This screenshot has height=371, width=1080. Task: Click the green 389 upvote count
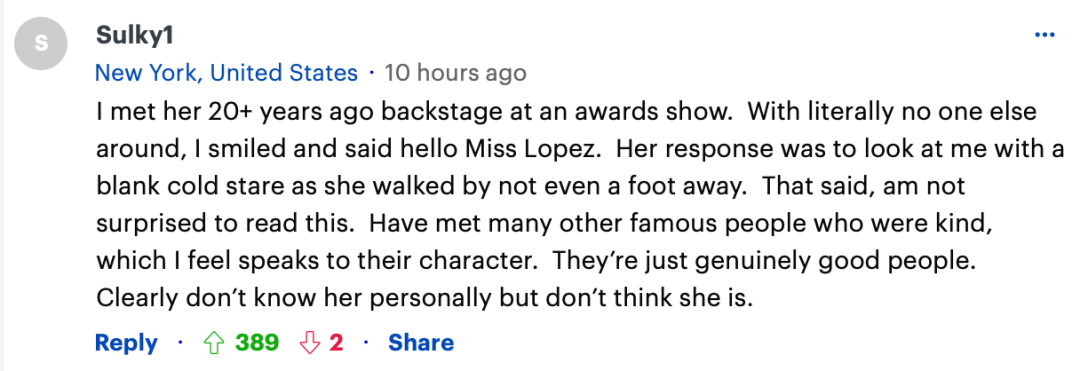coord(257,342)
